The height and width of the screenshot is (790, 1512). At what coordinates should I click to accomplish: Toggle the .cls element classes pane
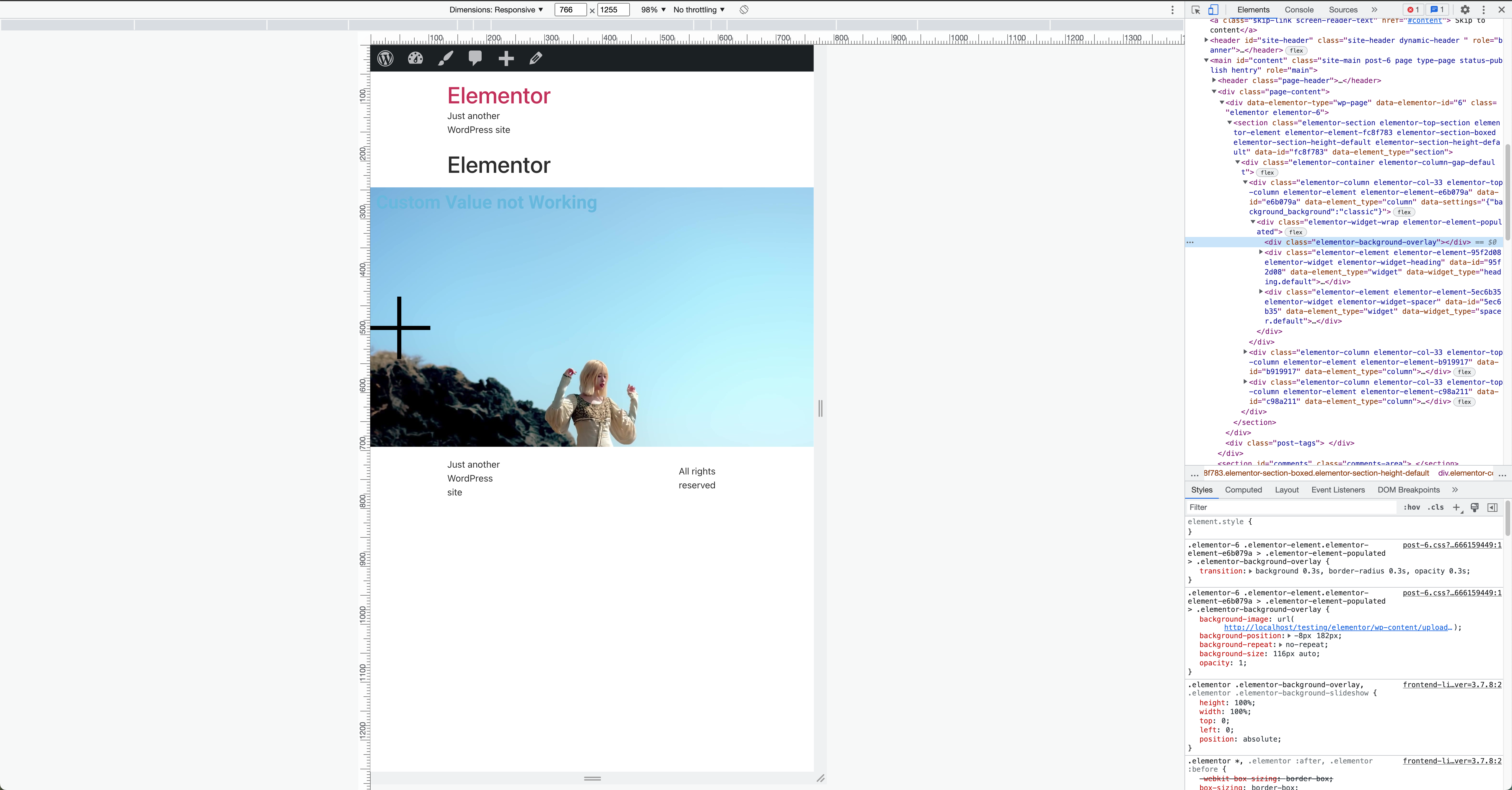coord(1436,508)
